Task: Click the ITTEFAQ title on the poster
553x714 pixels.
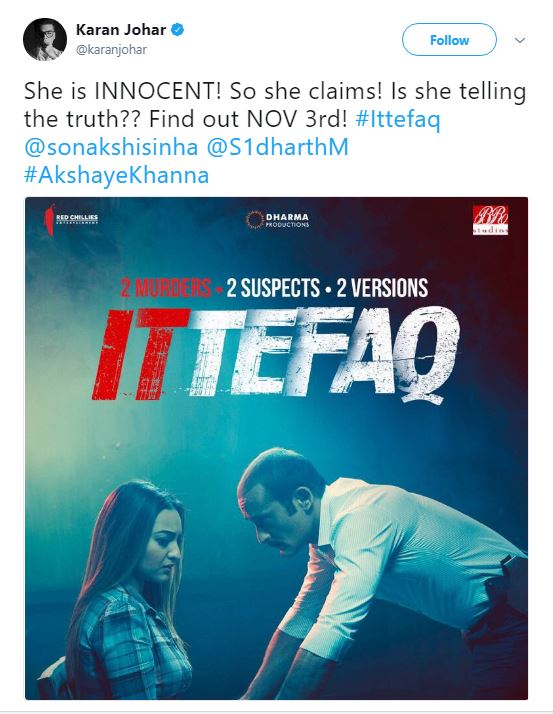Action: pyautogui.click(x=276, y=354)
